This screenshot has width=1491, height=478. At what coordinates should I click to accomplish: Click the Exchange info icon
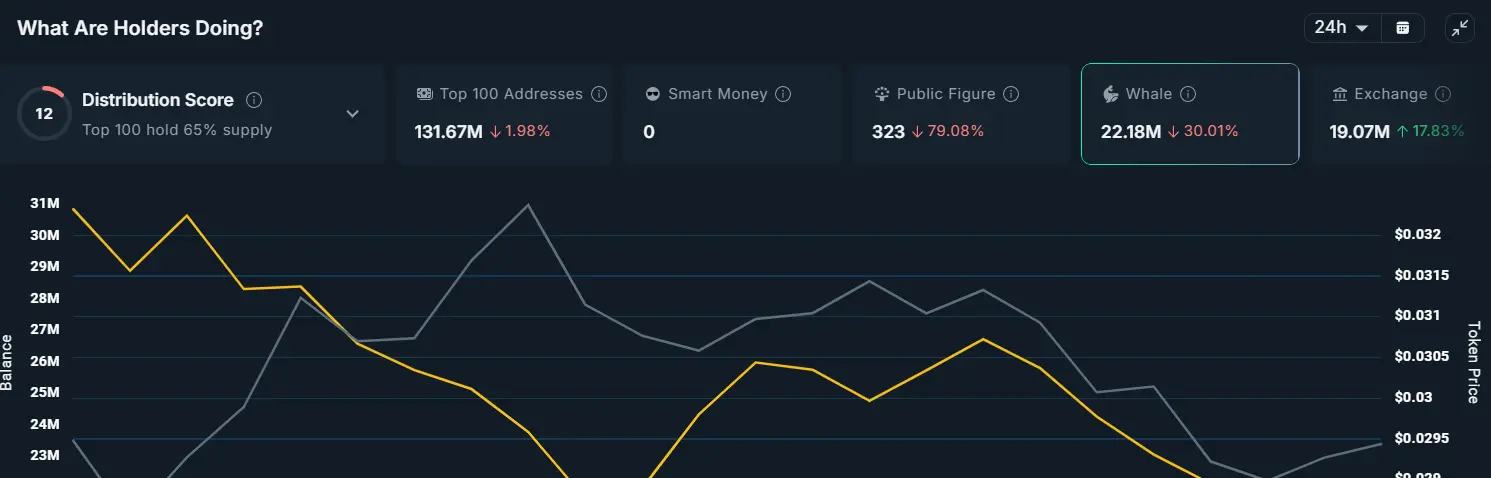(1443, 94)
